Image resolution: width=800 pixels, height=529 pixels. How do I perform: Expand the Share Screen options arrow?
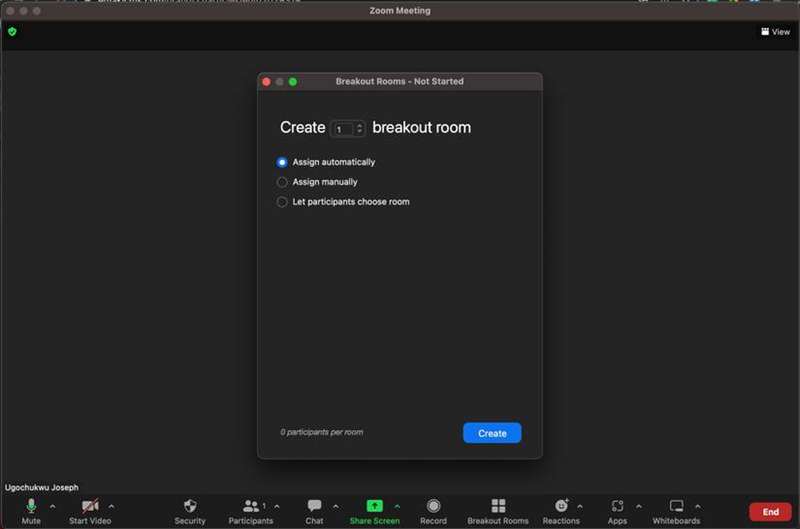pyautogui.click(x=397, y=506)
